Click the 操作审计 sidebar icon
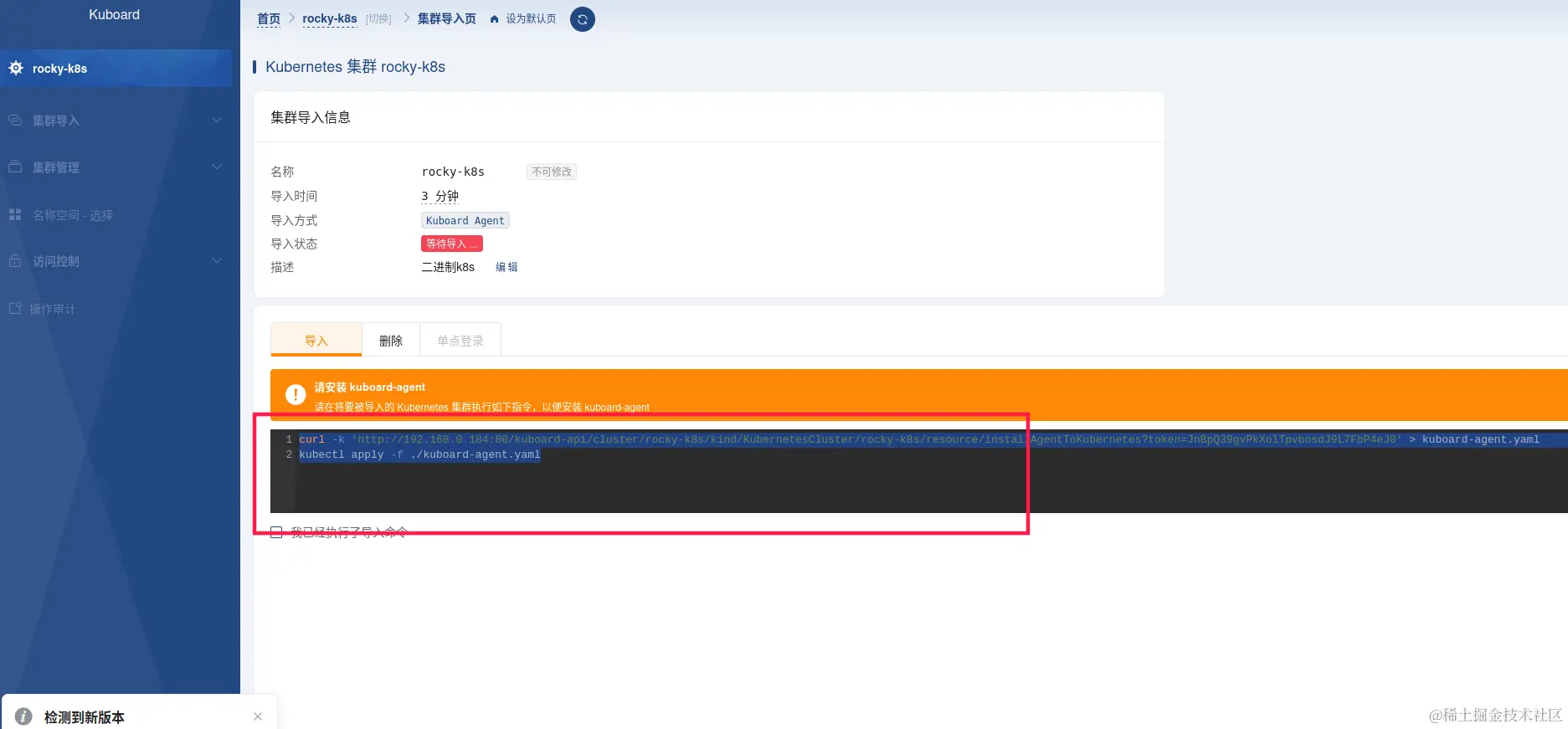The width and height of the screenshot is (1568, 729). (15, 308)
